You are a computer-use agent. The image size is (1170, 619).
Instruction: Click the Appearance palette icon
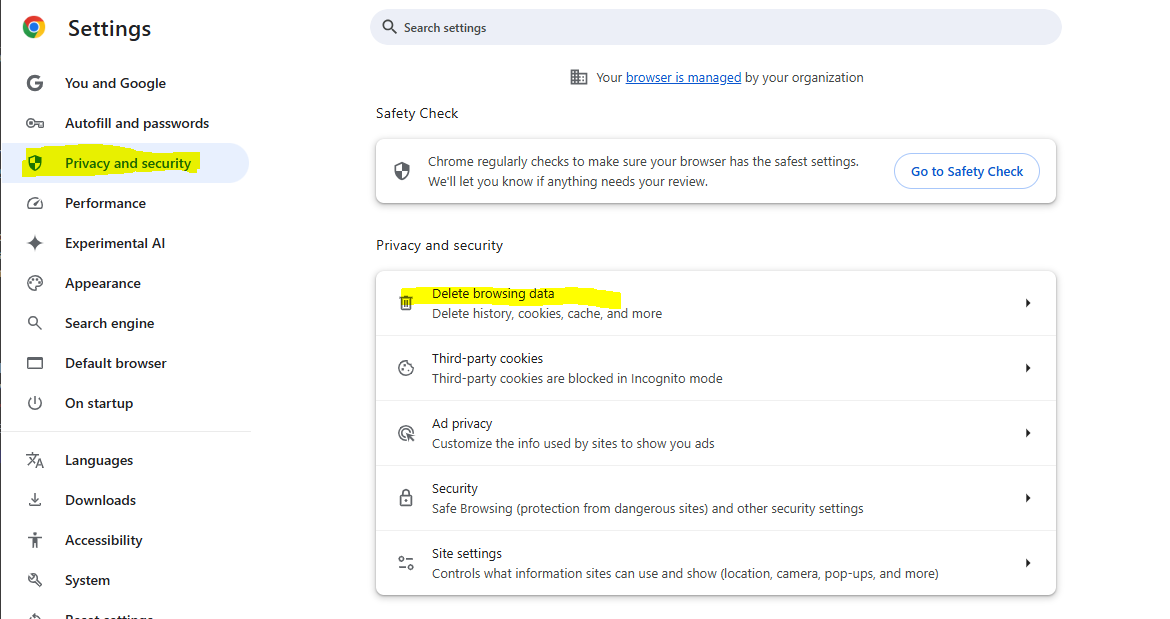click(35, 283)
